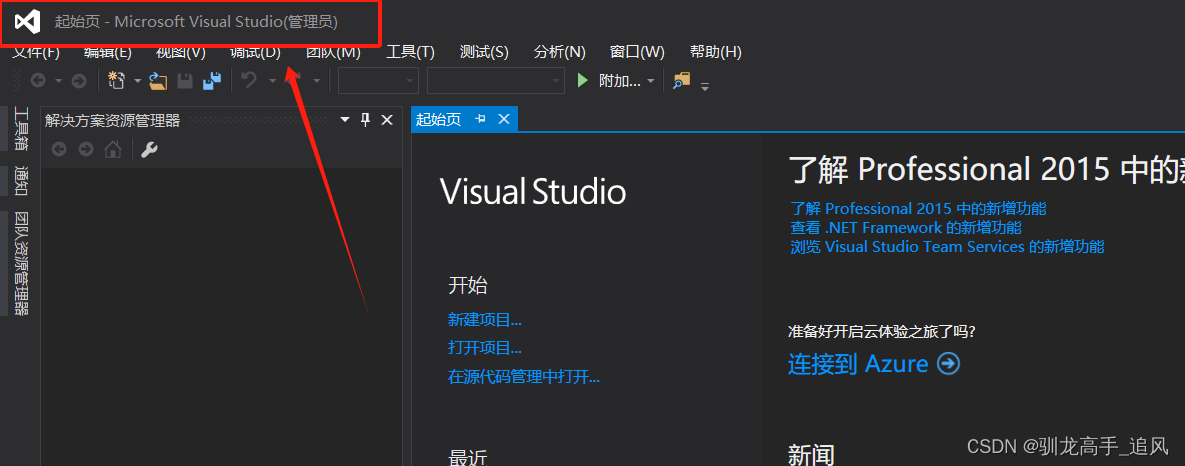Click 查看 .NET Framework 的新增功能 link

pyautogui.click(x=906, y=227)
